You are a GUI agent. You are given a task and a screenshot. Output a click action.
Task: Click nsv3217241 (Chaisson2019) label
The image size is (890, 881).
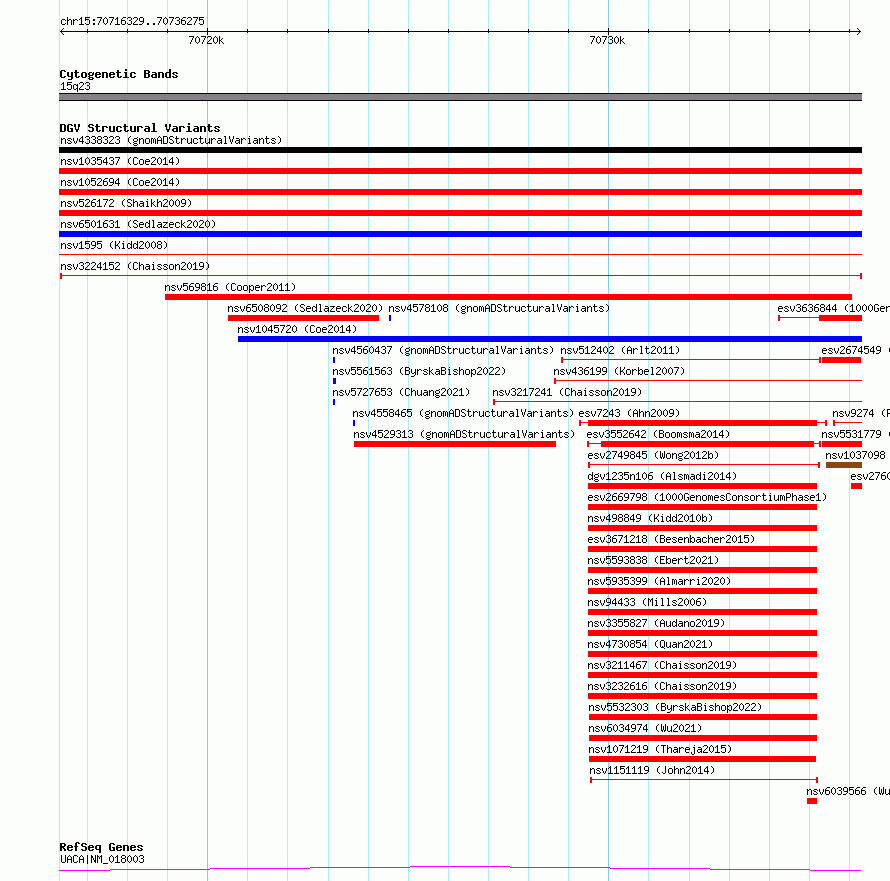pos(567,392)
